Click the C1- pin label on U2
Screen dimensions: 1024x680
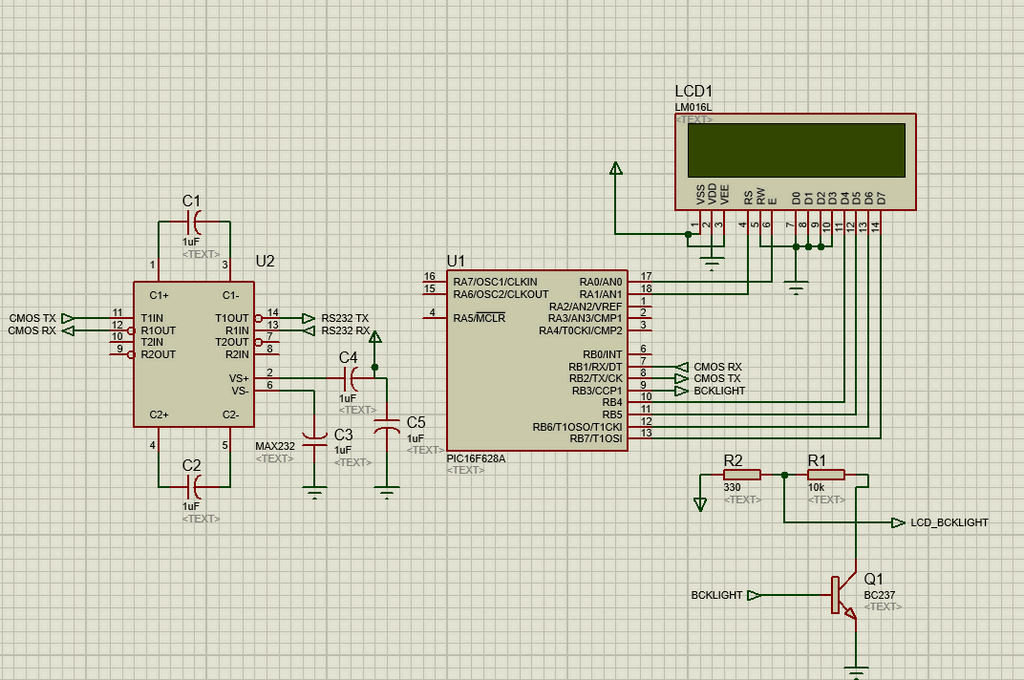[x=231, y=295]
